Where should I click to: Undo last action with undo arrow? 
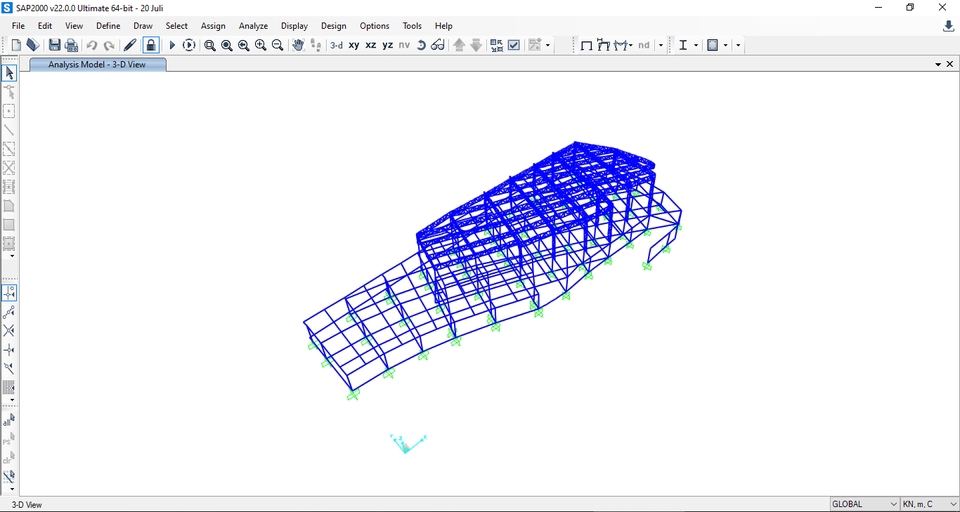click(92, 45)
